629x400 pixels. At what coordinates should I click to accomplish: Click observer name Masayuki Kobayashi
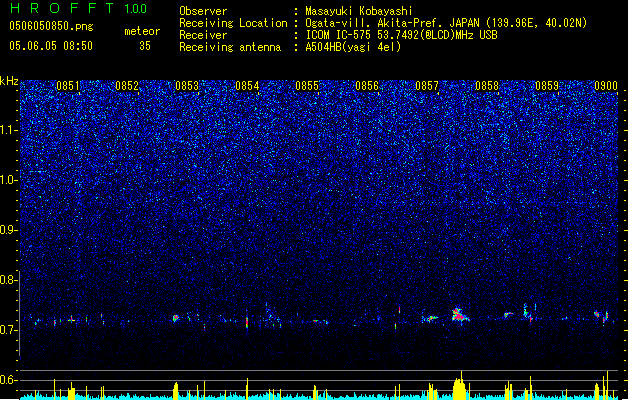pos(359,11)
